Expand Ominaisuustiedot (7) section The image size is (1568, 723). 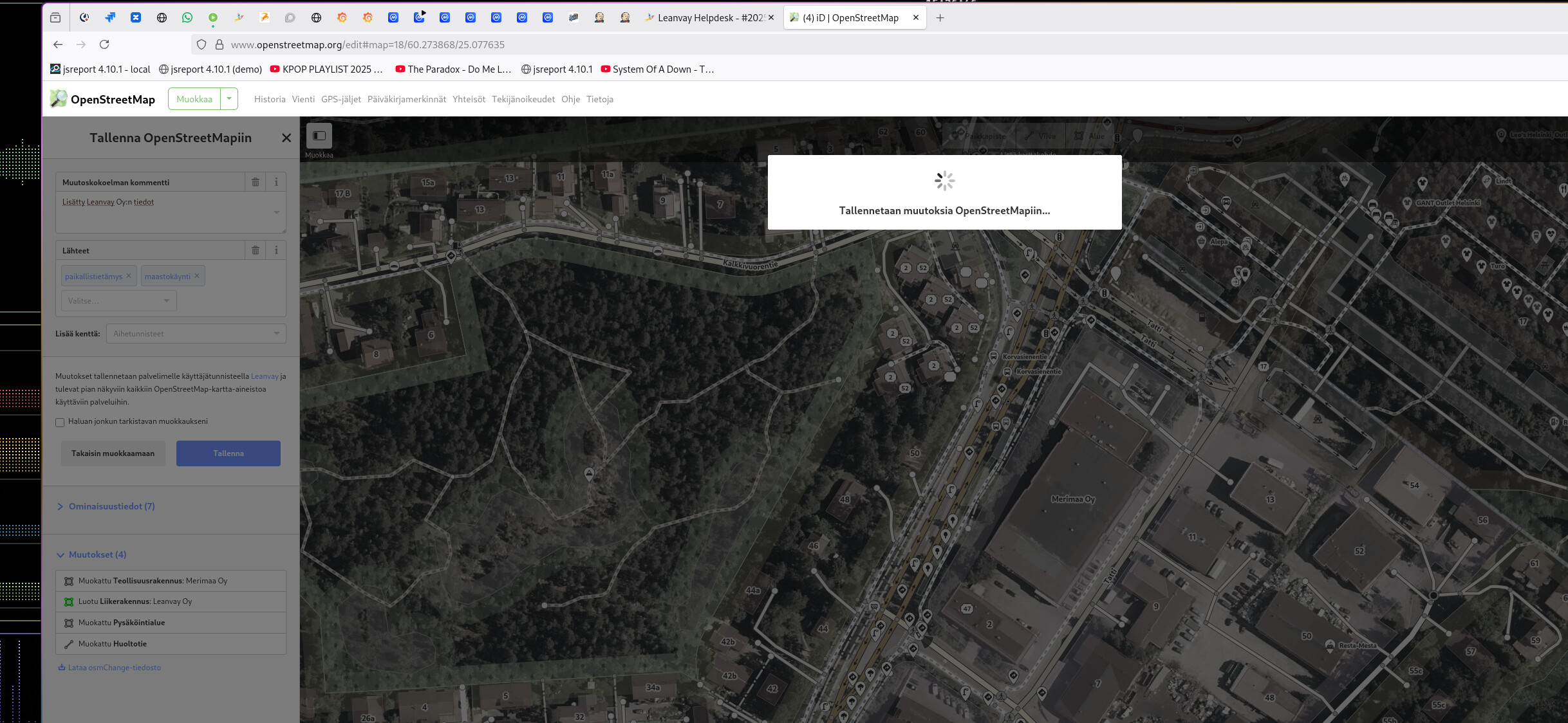point(106,506)
